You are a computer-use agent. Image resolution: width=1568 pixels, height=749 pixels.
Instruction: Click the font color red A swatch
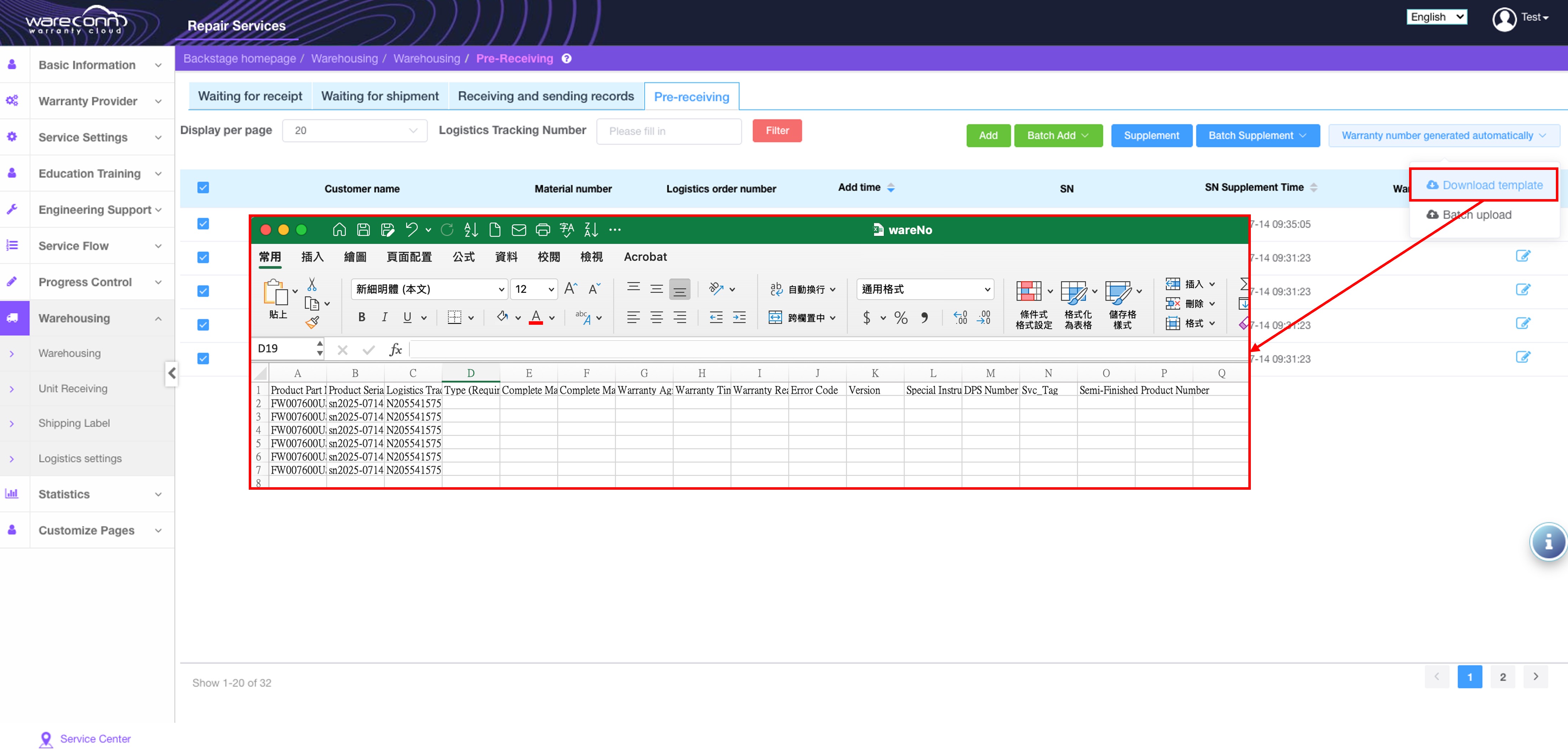[536, 317]
